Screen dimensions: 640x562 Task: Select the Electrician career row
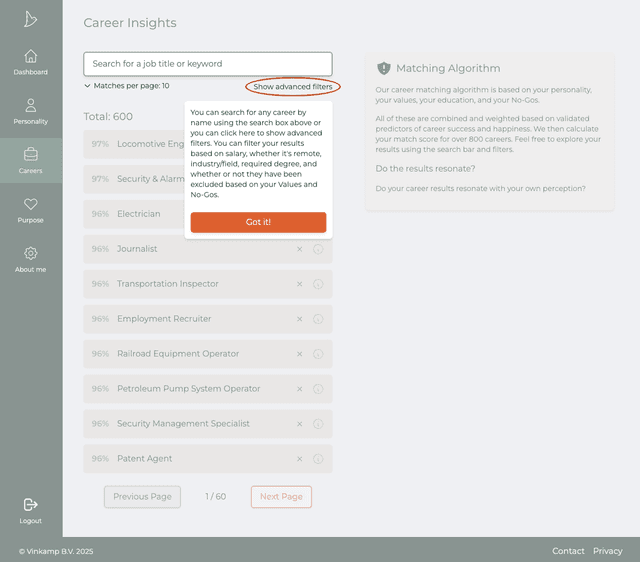[x=134, y=214]
